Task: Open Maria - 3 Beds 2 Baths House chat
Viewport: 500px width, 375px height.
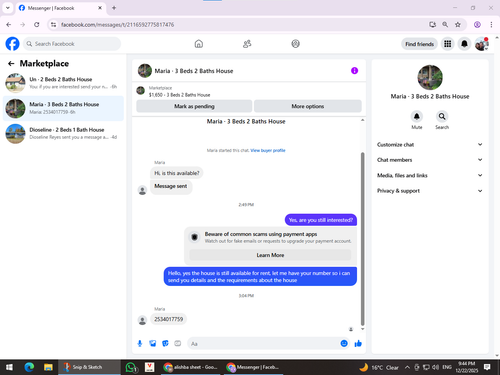Action: (63, 108)
